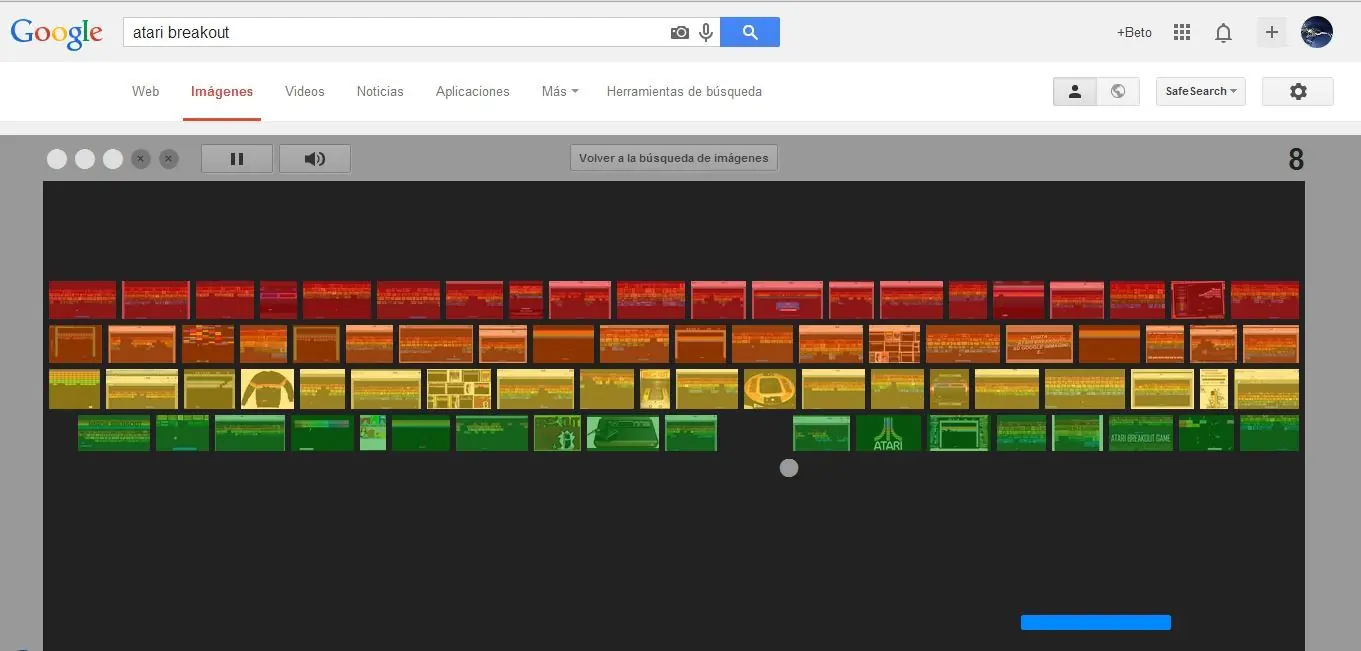
Task: Click the share plus button
Action: point(1272,32)
